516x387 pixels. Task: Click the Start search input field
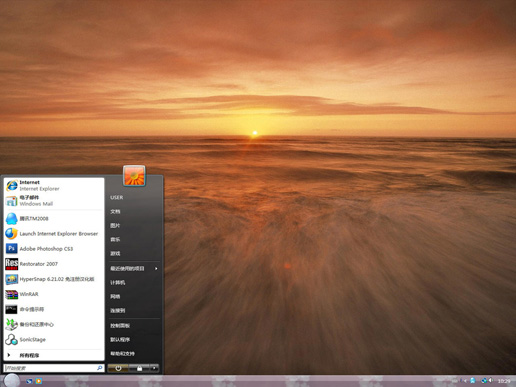(54, 368)
